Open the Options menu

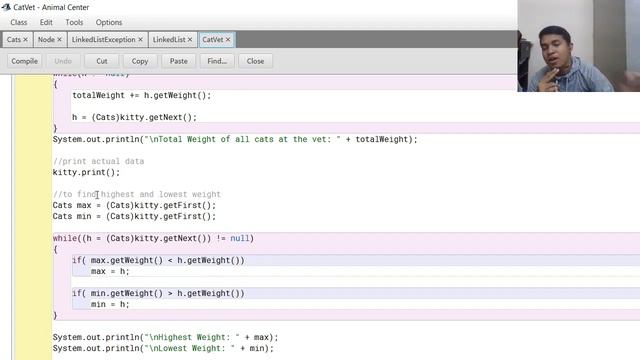click(x=109, y=22)
